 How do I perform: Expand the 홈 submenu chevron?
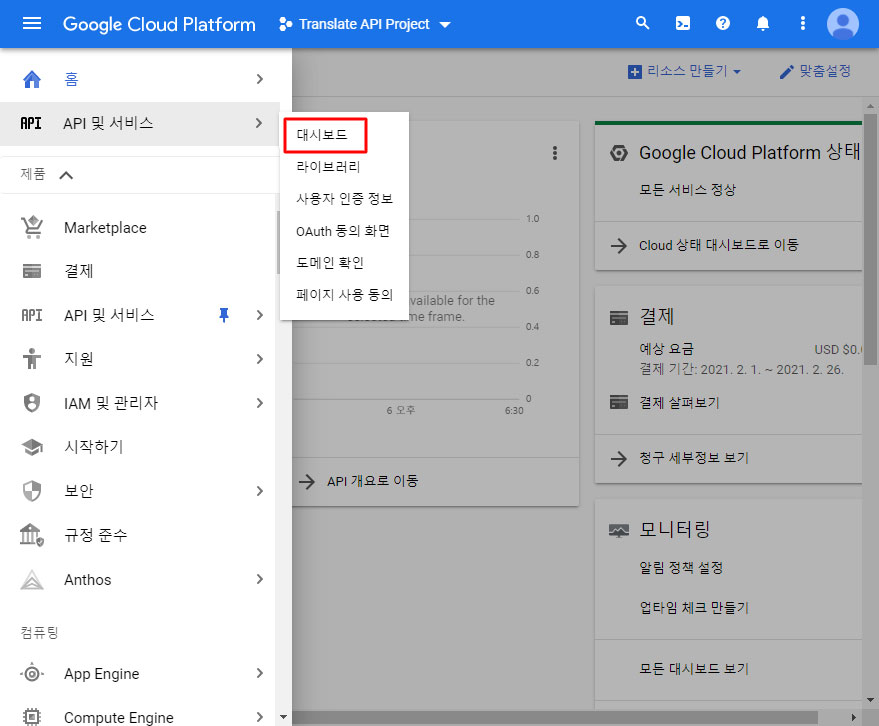tap(260, 79)
